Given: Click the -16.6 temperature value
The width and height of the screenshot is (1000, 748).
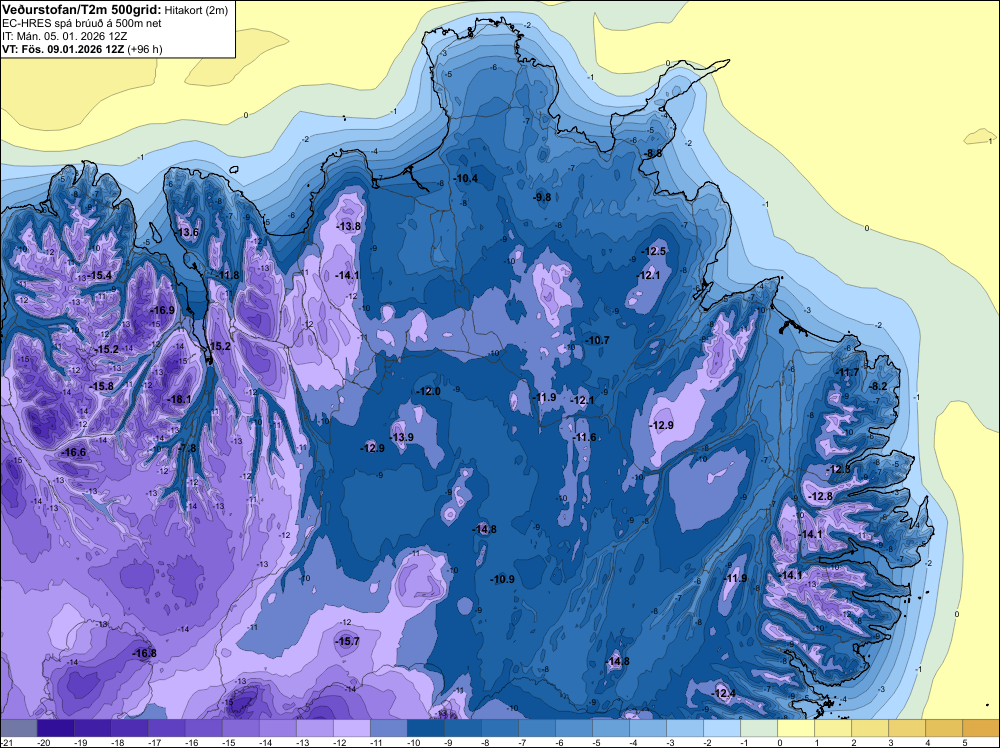Looking at the screenshot, I should (73, 452).
